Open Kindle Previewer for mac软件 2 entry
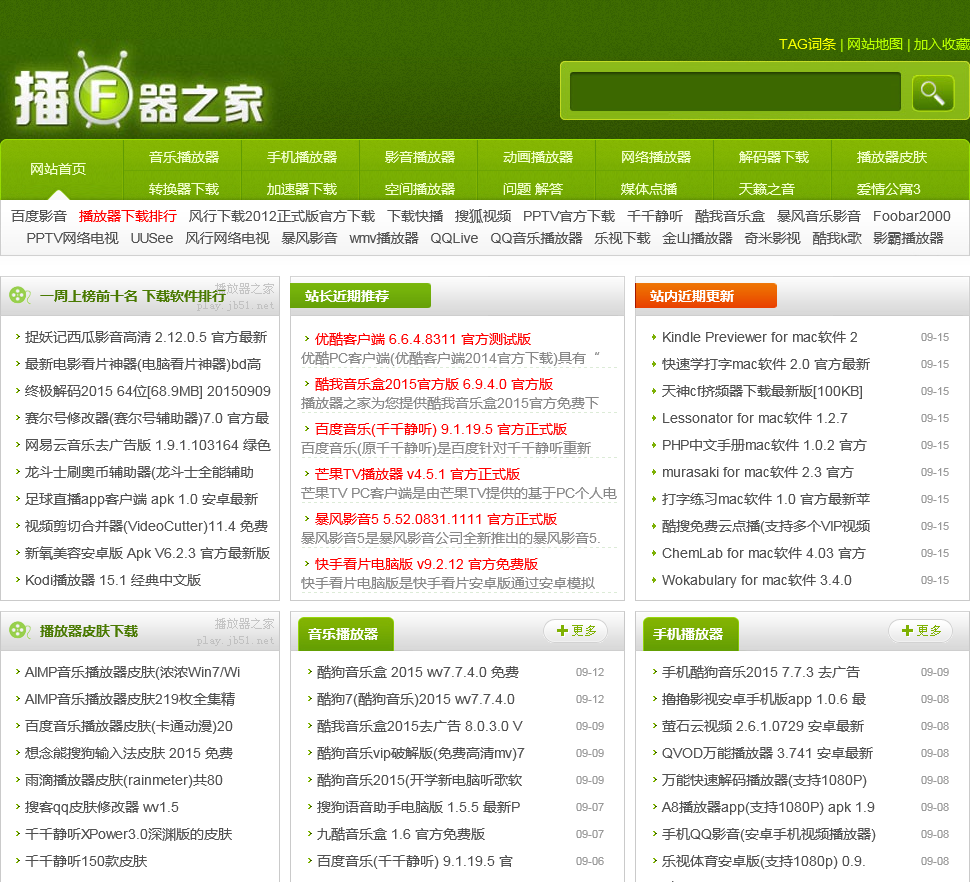 coord(760,337)
